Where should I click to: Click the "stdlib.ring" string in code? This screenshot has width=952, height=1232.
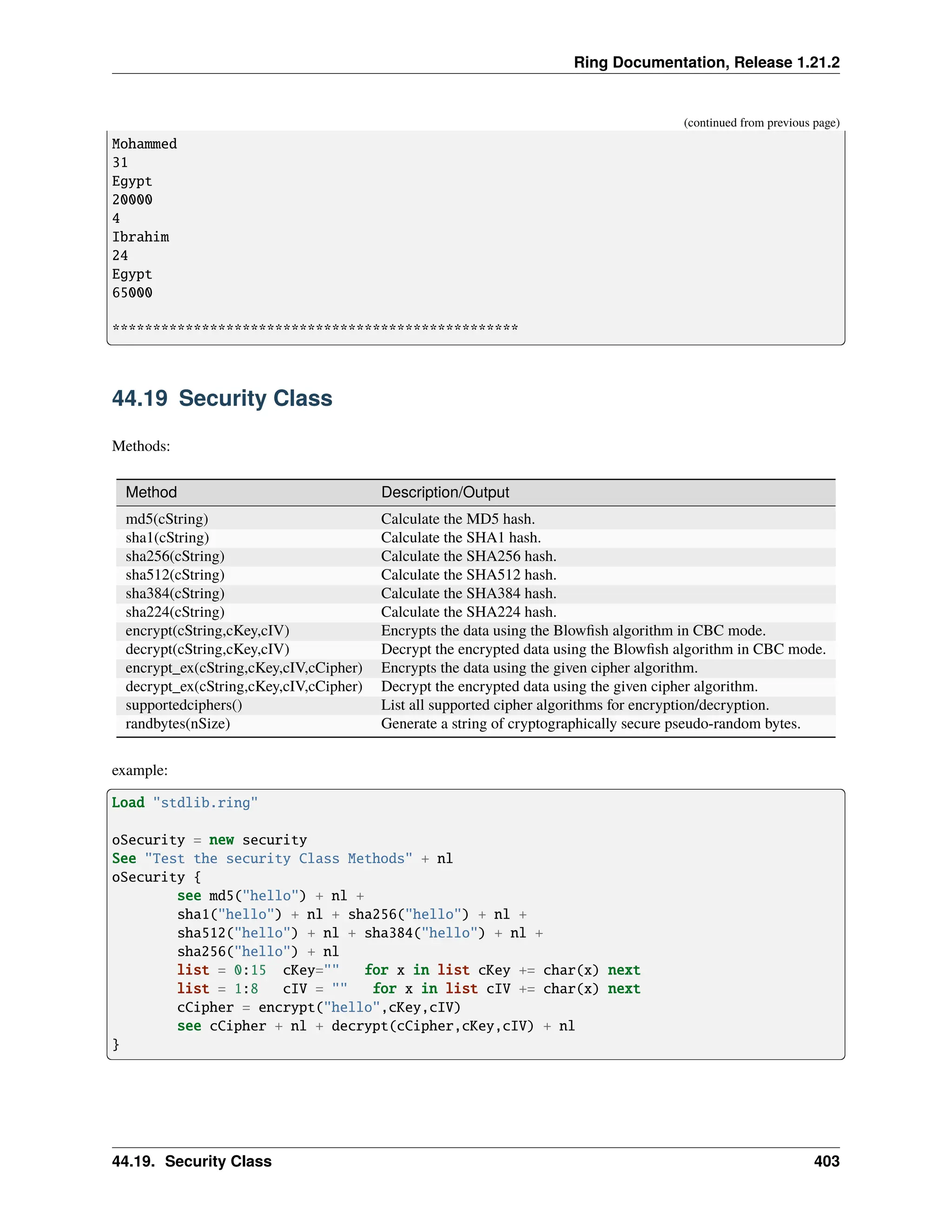(x=205, y=803)
